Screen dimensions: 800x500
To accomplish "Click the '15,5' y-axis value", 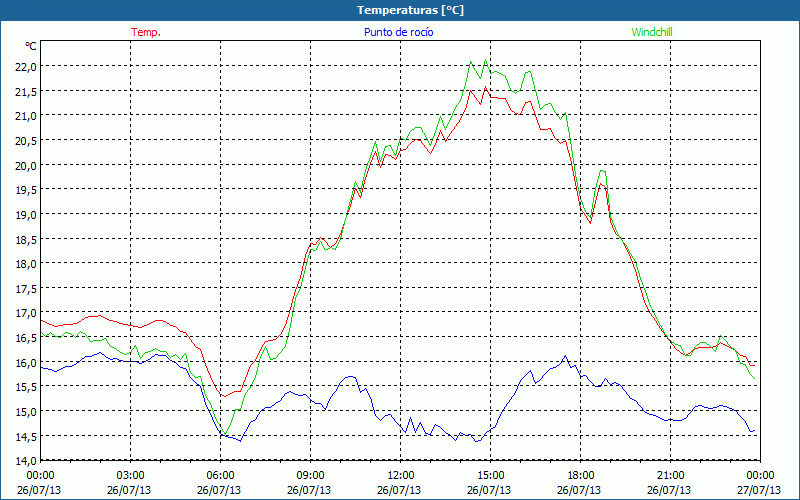I will [x=26, y=387].
